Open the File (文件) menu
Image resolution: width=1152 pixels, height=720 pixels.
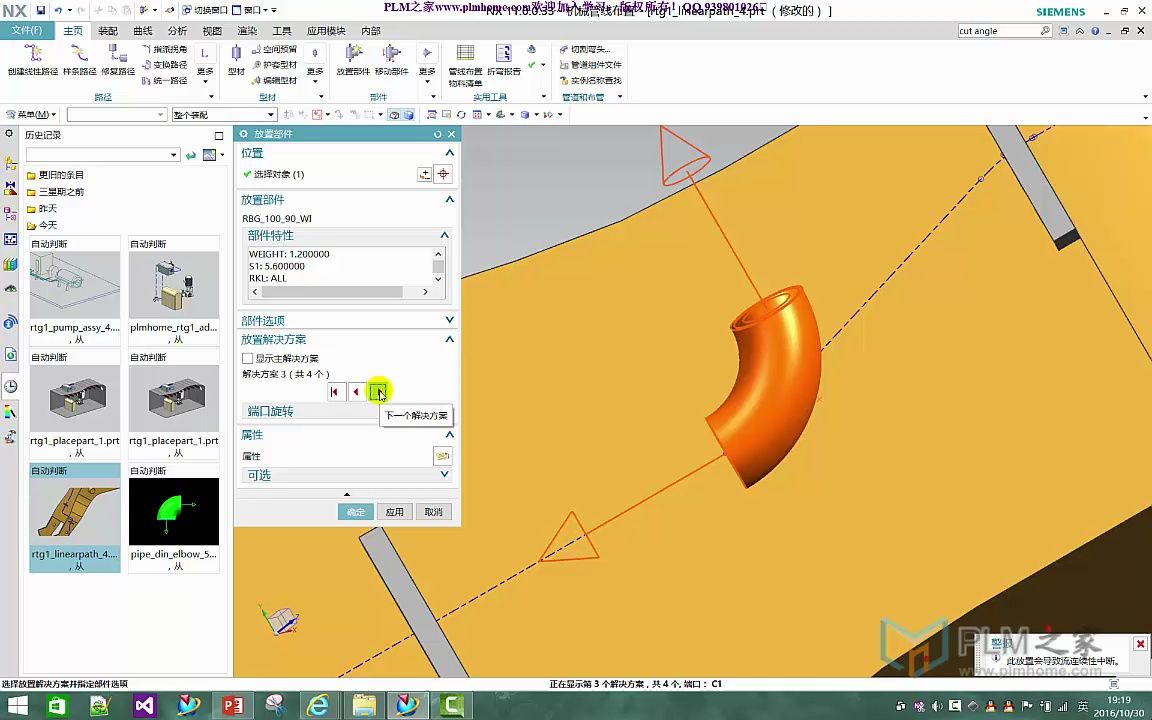(x=26, y=30)
